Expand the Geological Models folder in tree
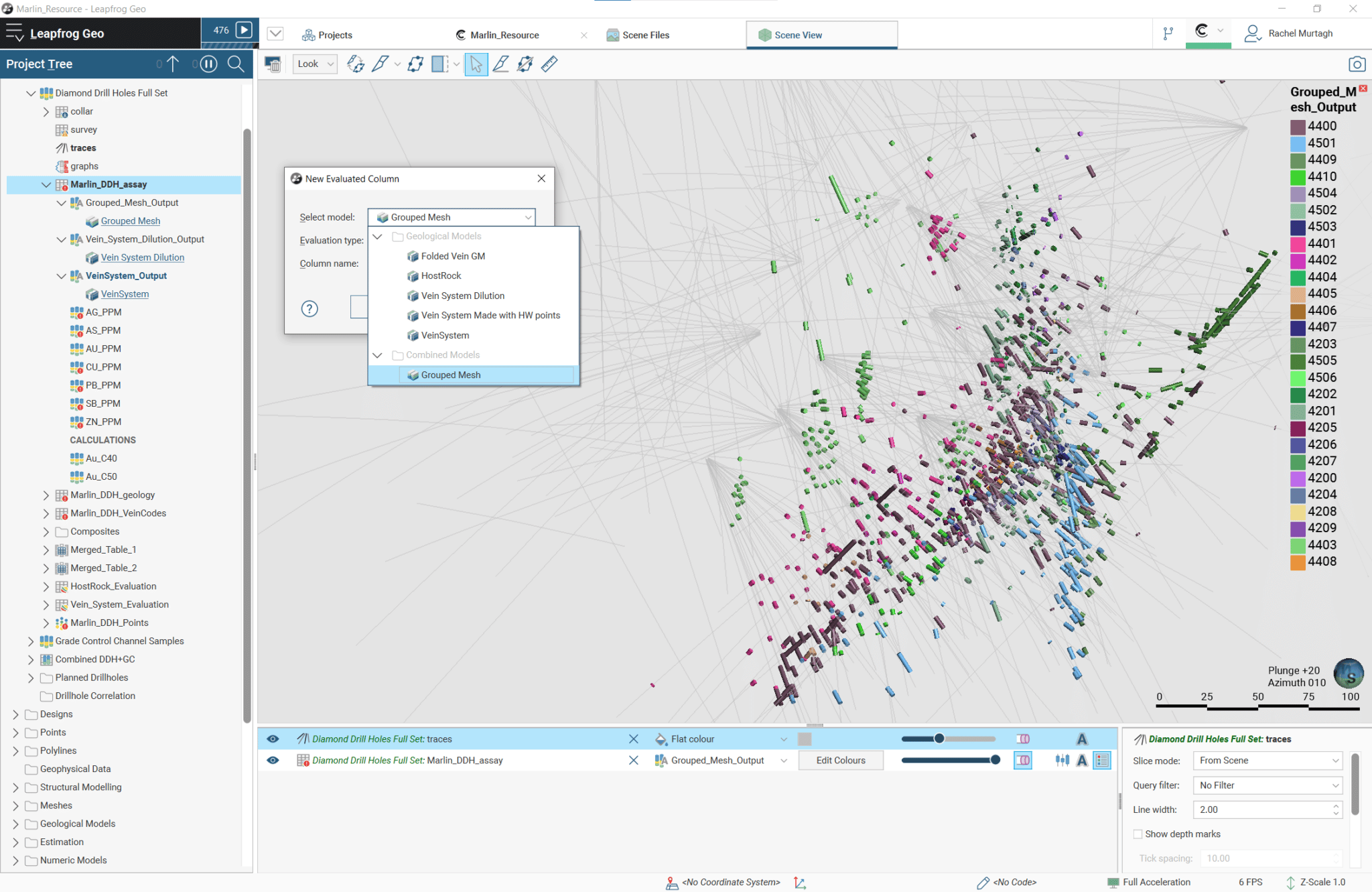The height and width of the screenshot is (892, 1372). pos(15,824)
